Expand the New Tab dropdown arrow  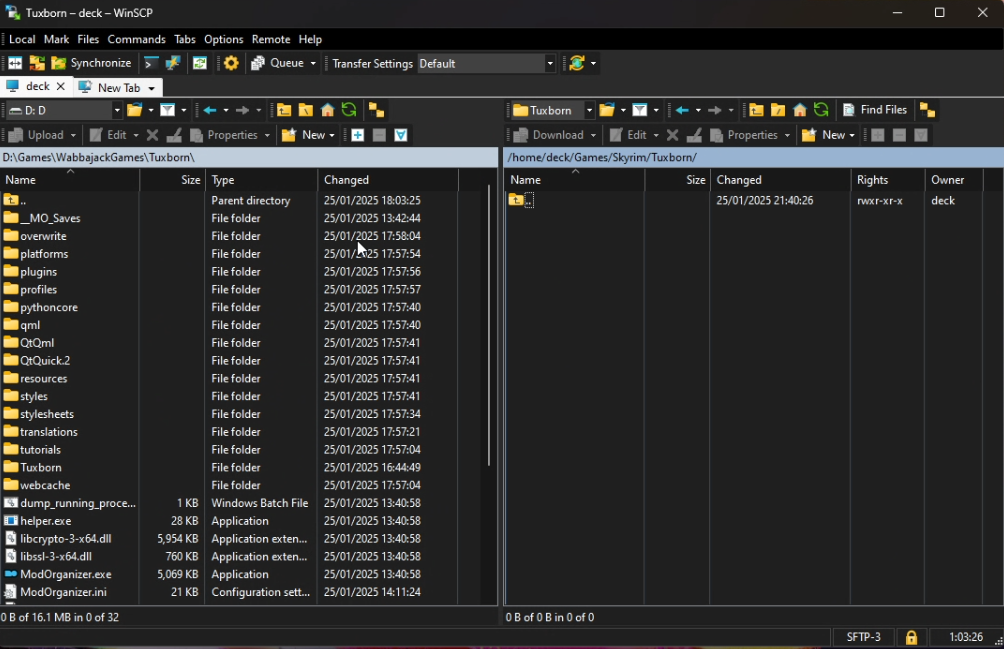tap(152, 88)
